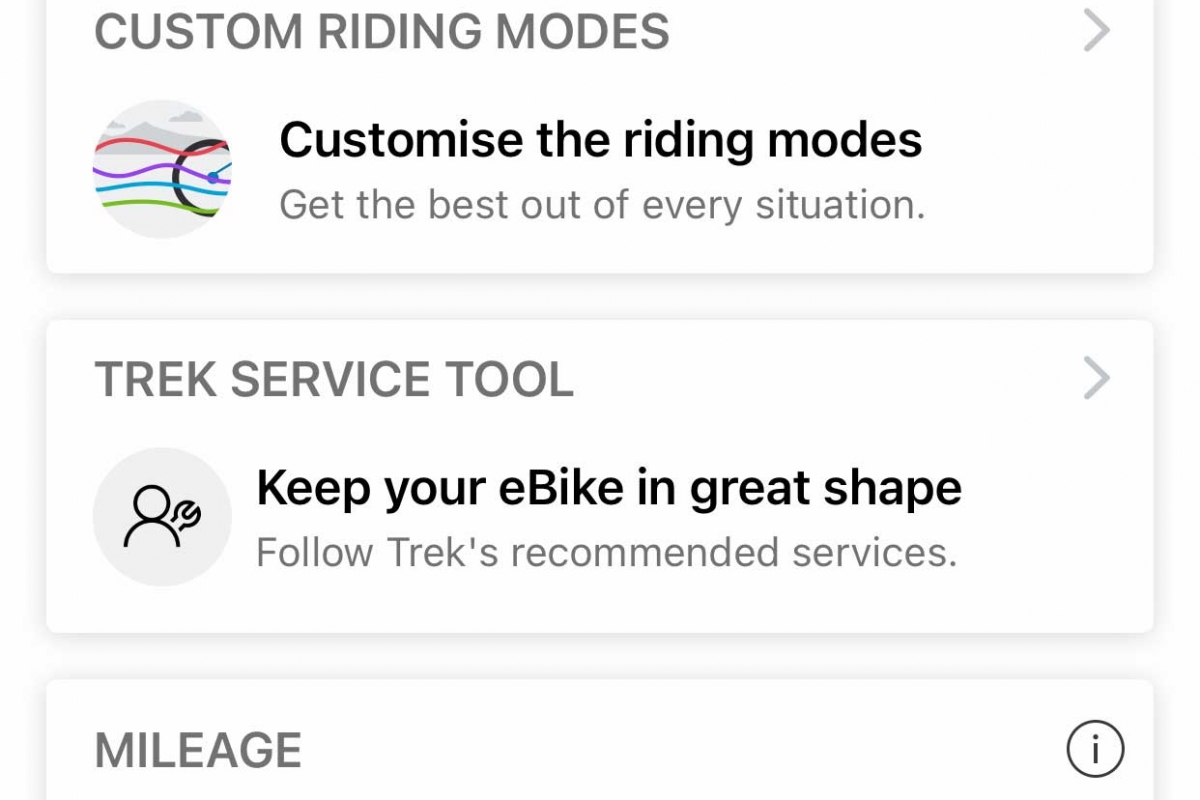Expand Custom Riding Modes via its chevron

pyautogui.click(x=1097, y=32)
